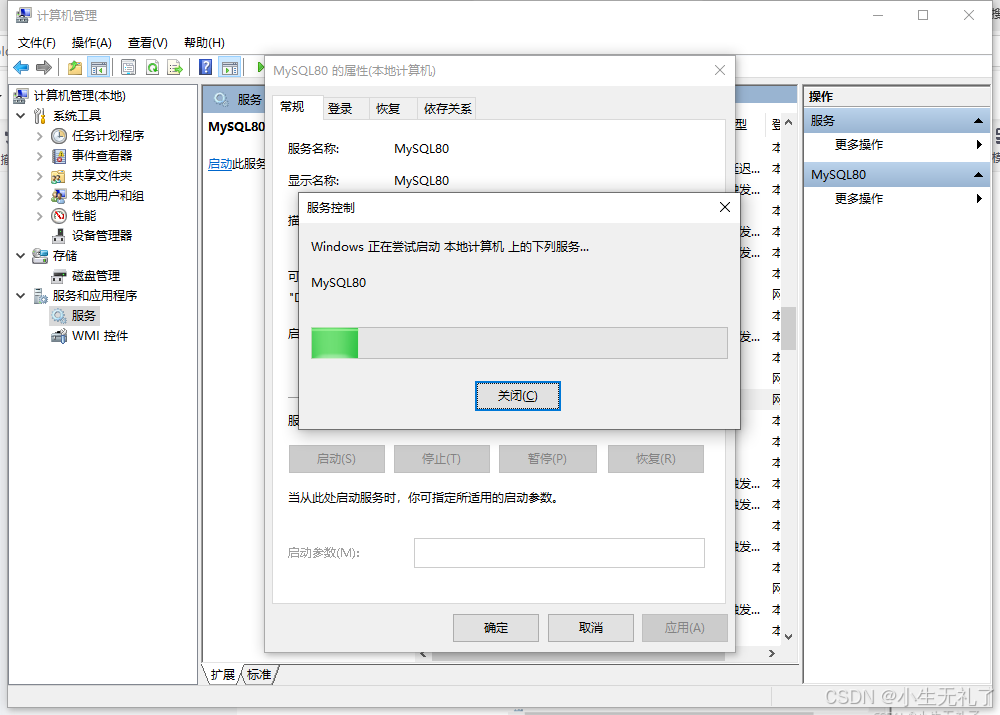The image size is (1000, 715).
Task: Select the WMI 控件 tree item
Action: coord(99,335)
